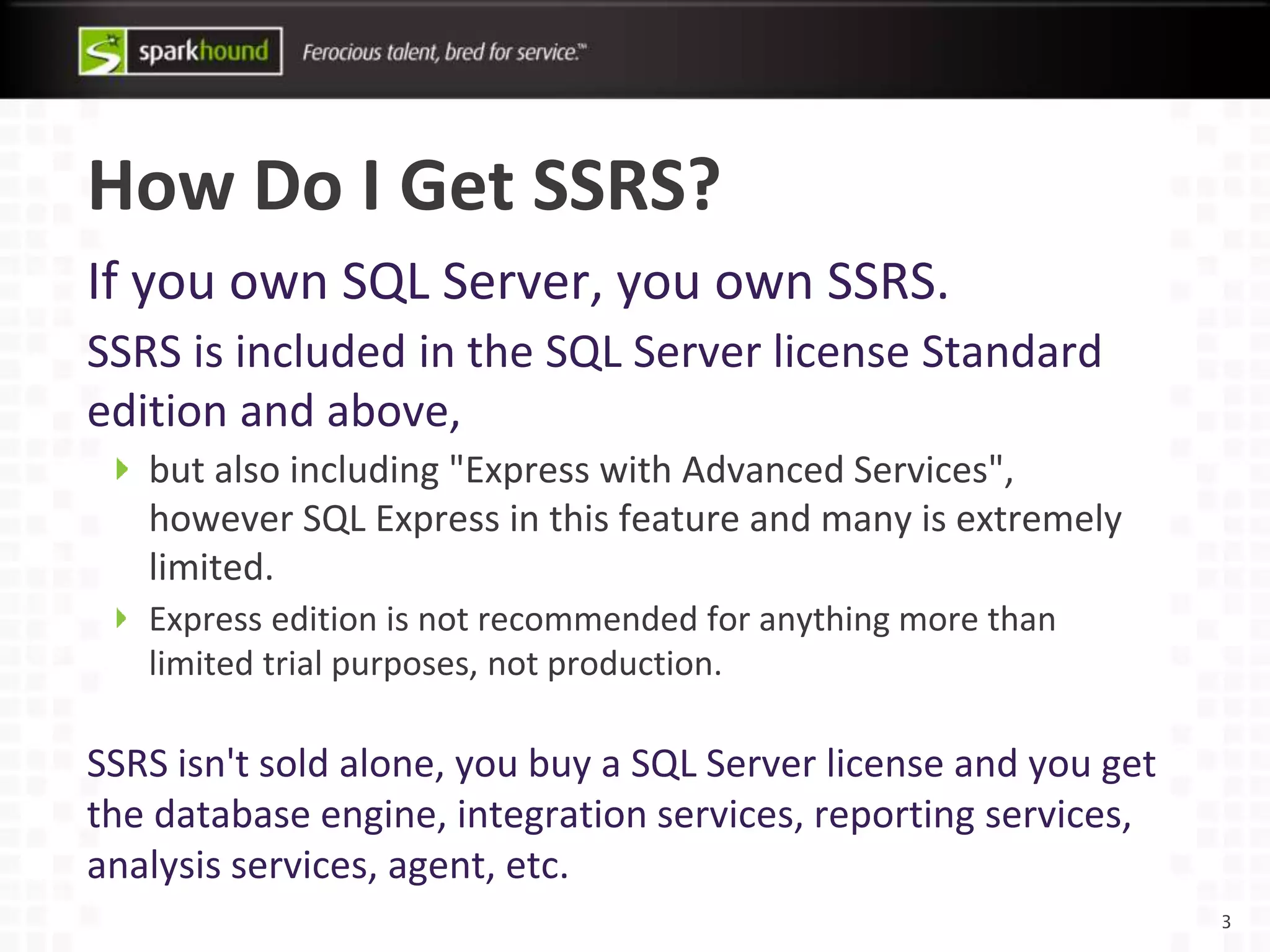
Task: Select the slide title "How Do I Get SSRS?"
Action: pyautogui.click(x=404, y=185)
